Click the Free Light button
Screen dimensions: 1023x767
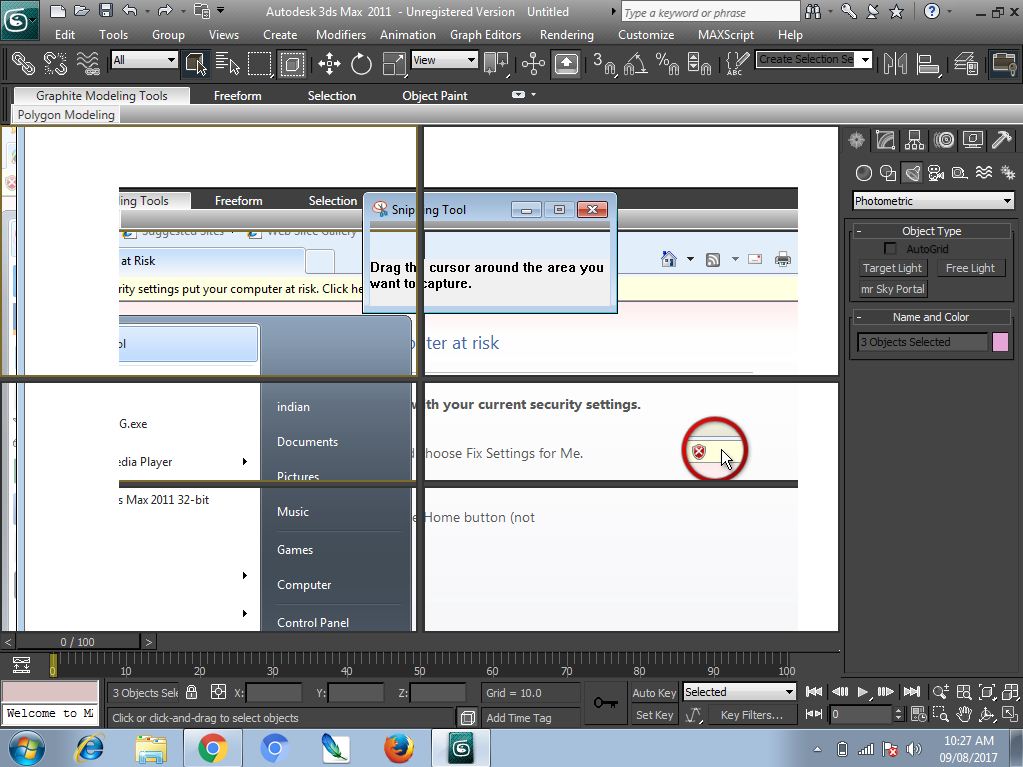970,268
